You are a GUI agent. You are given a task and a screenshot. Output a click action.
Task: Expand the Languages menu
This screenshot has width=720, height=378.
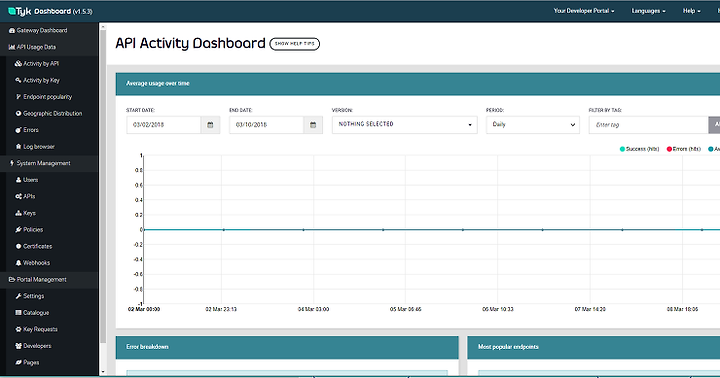click(648, 11)
